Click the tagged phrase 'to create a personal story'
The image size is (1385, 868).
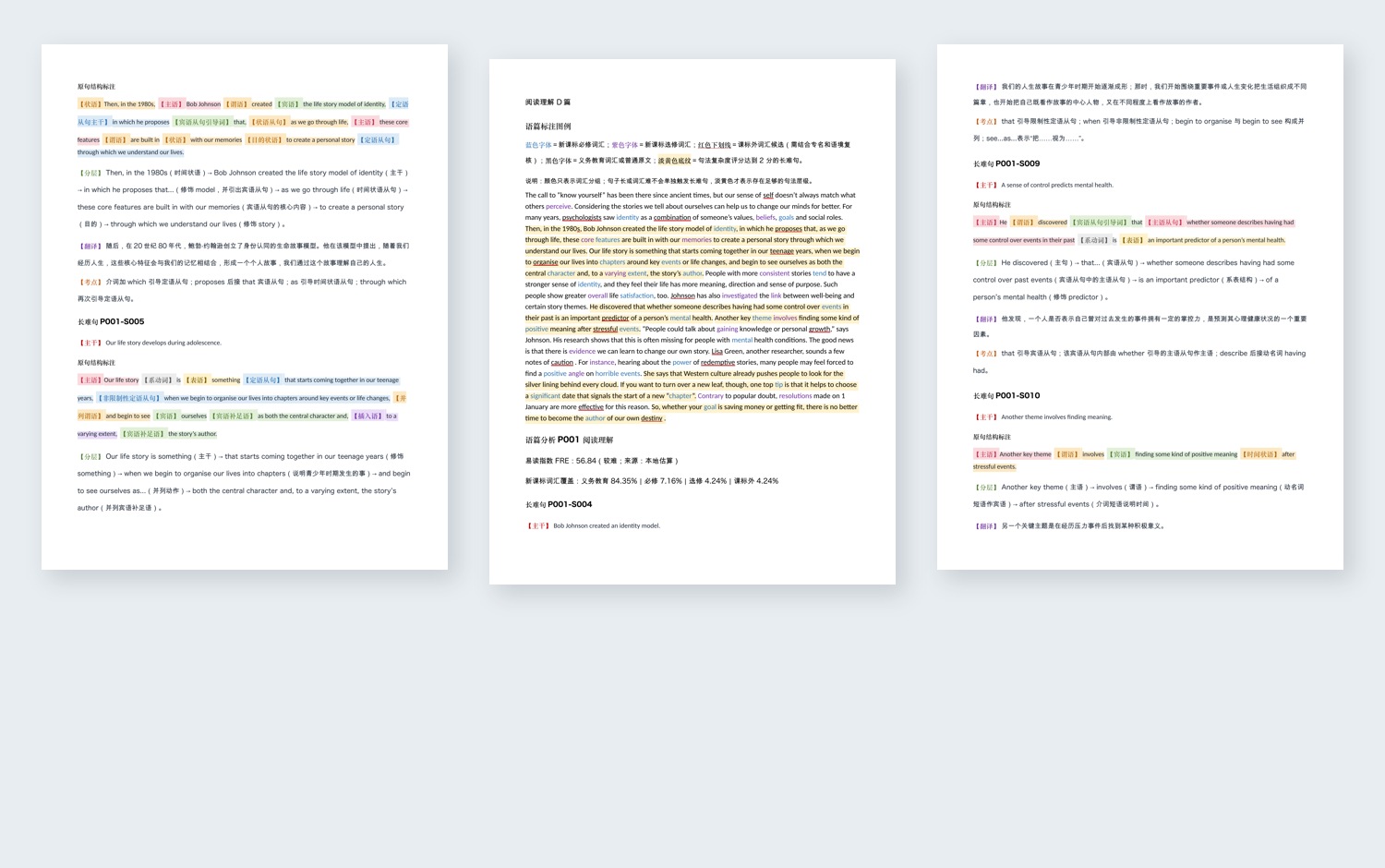(320, 140)
